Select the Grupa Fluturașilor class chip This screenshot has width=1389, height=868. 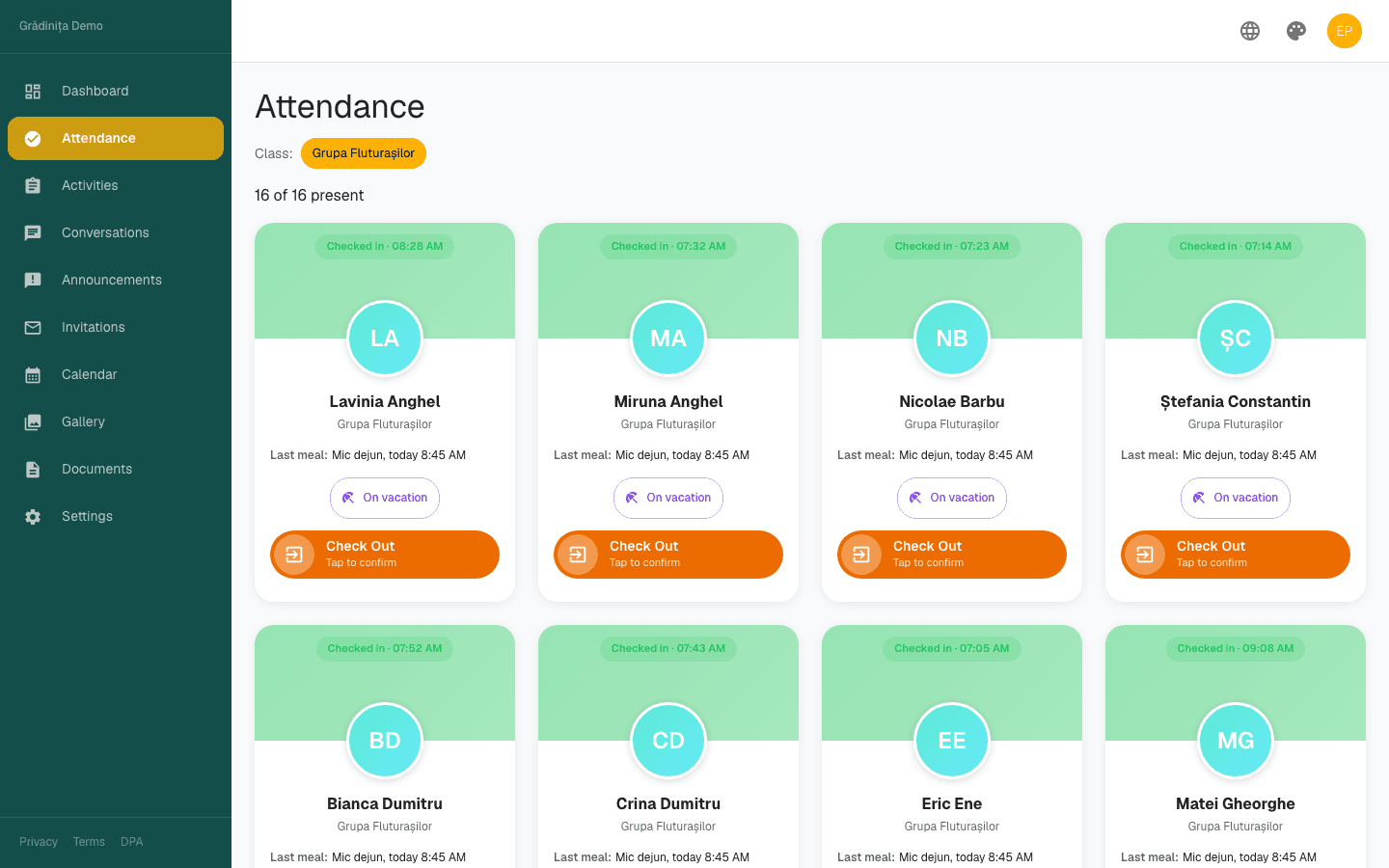point(364,153)
